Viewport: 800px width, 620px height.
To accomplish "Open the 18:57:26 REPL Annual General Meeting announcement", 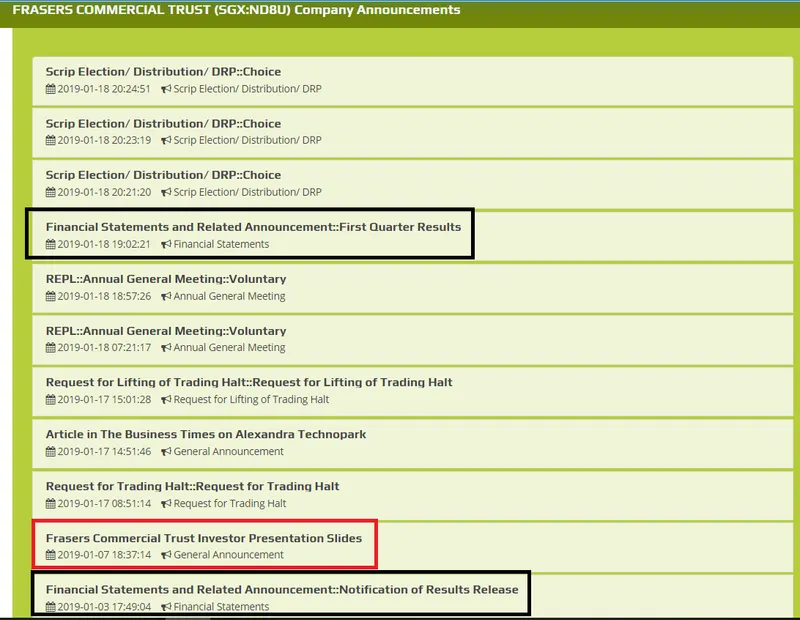I will click(166, 279).
